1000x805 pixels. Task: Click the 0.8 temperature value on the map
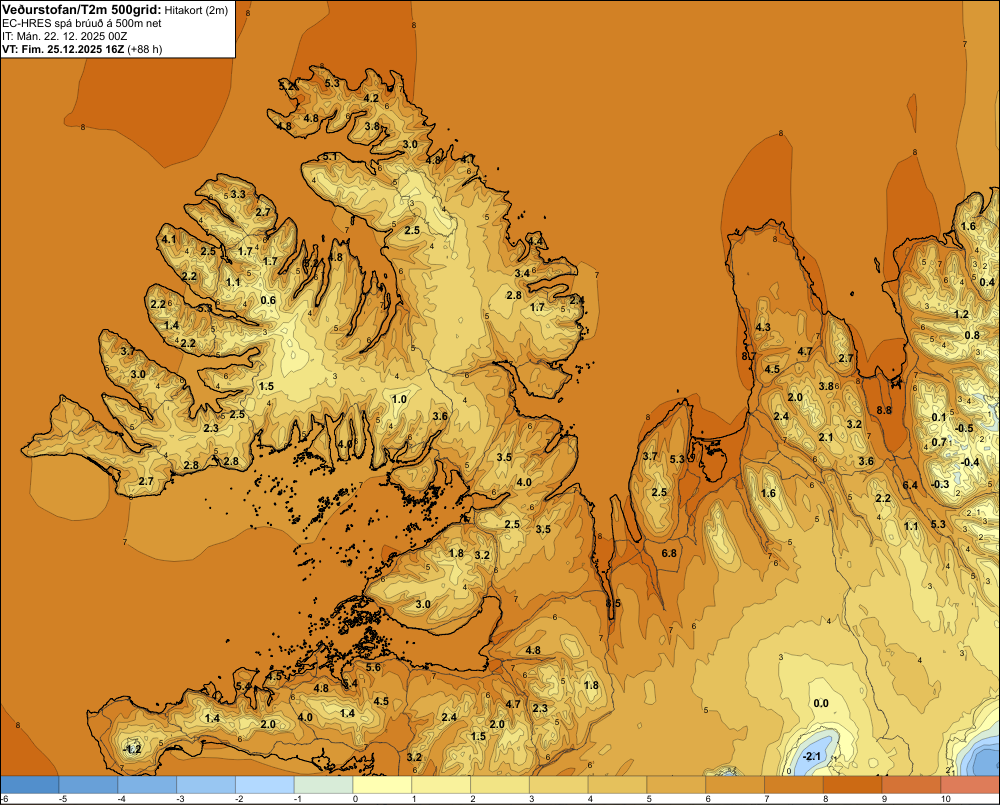point(972,336)
